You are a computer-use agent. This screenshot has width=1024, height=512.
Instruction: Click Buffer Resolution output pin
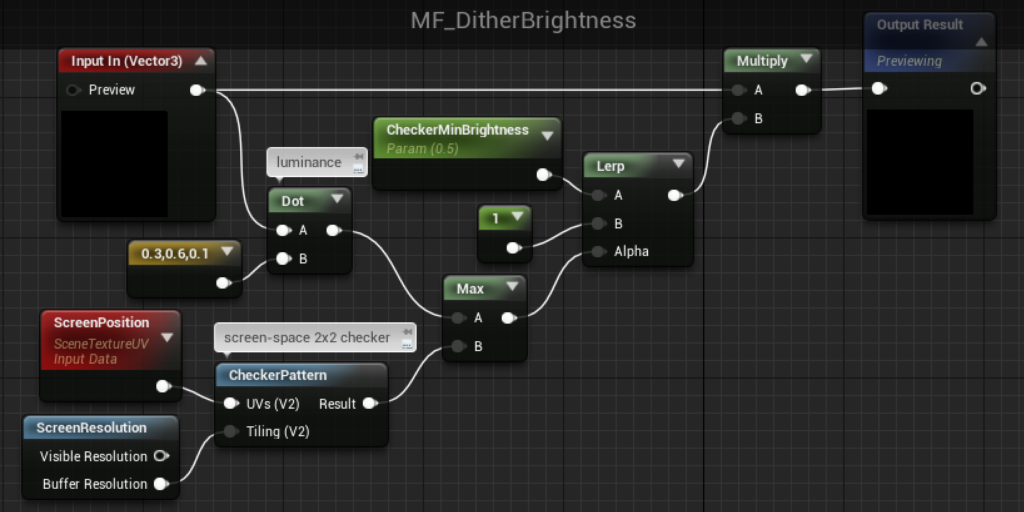pos(161,484)
